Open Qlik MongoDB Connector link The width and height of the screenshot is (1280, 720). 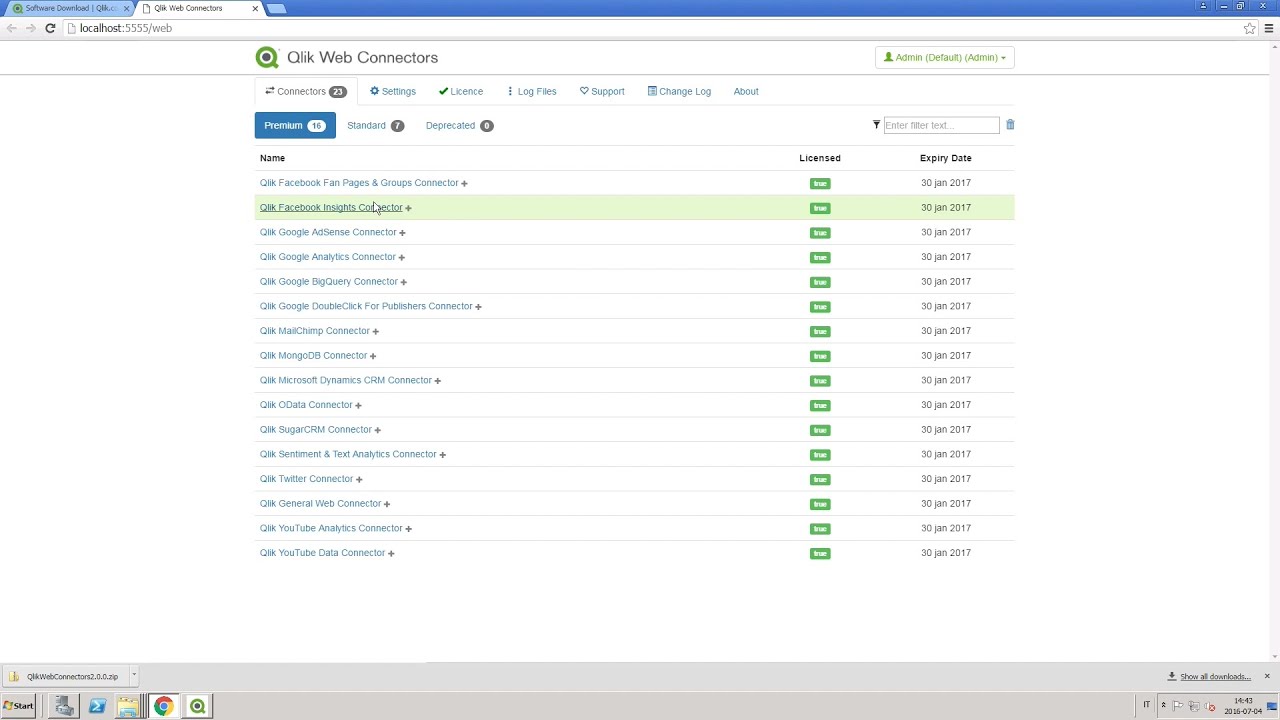click(314, 355)
